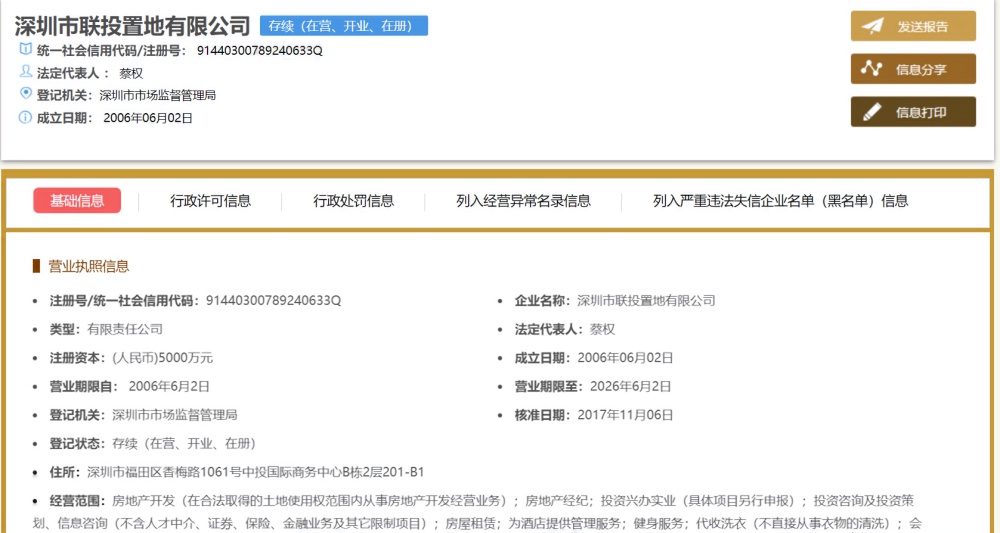This screenshot has height=533, width=1000.
Task: Select the 基础信息 tab
Action: [x=77, y=201]
